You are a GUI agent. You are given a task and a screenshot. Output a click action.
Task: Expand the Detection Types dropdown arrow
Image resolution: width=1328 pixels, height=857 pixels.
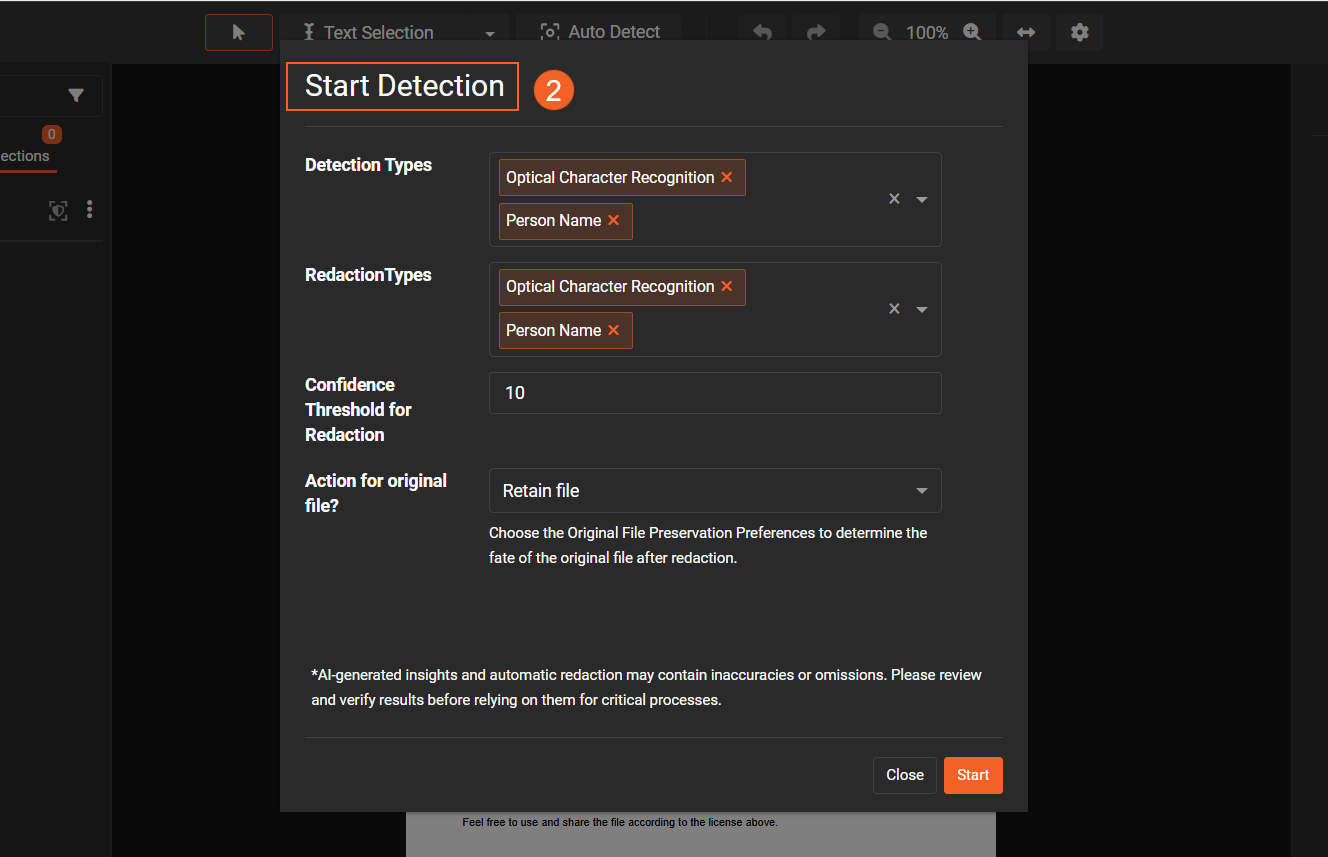click(922, 199)
